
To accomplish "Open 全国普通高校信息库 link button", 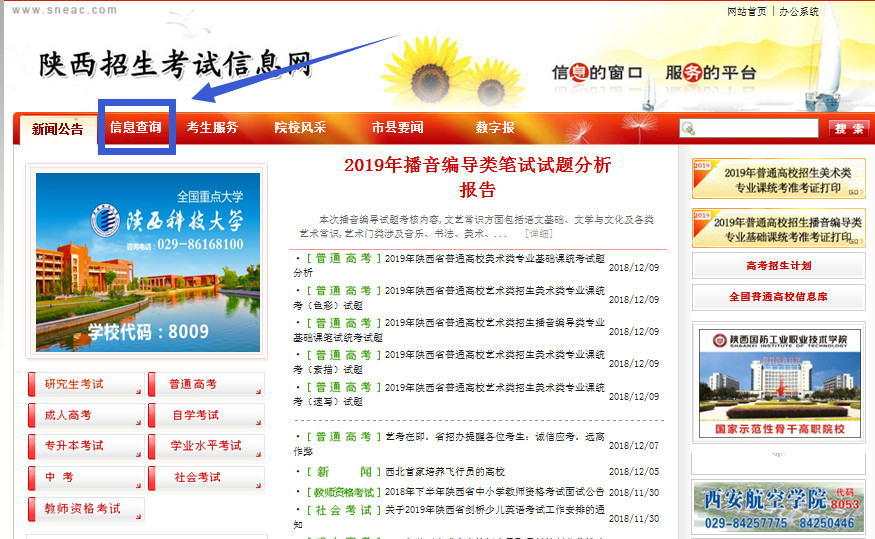I will [778, 298].
